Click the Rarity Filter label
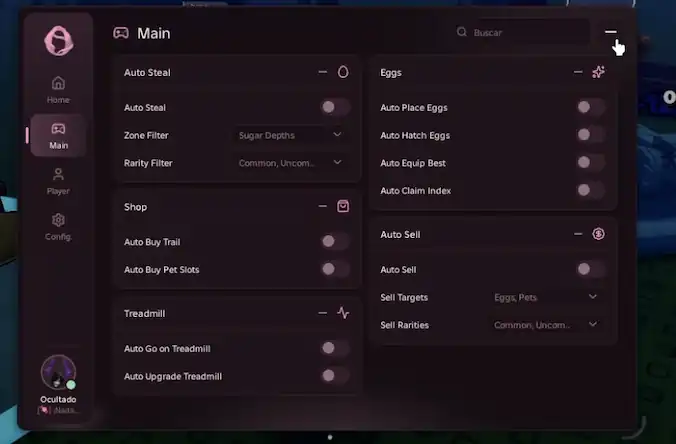 (x=148, y=163)
